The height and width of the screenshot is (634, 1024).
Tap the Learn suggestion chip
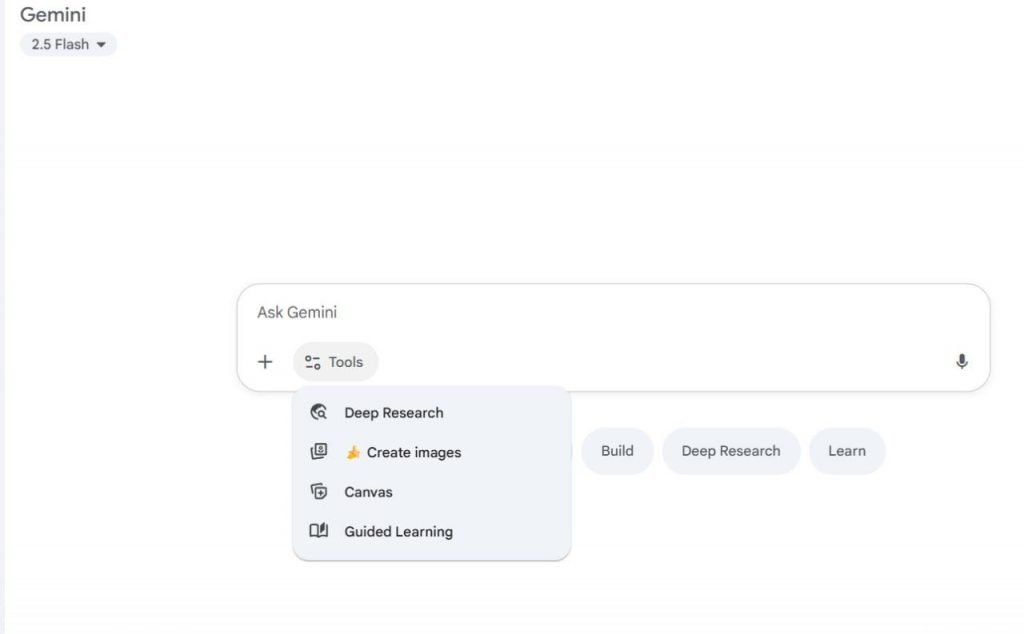847,451
